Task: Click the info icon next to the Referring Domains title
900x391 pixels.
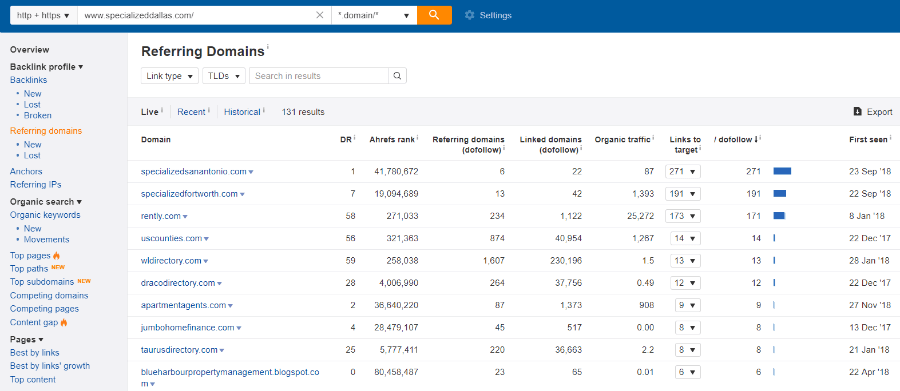Action: pos(267,47)
